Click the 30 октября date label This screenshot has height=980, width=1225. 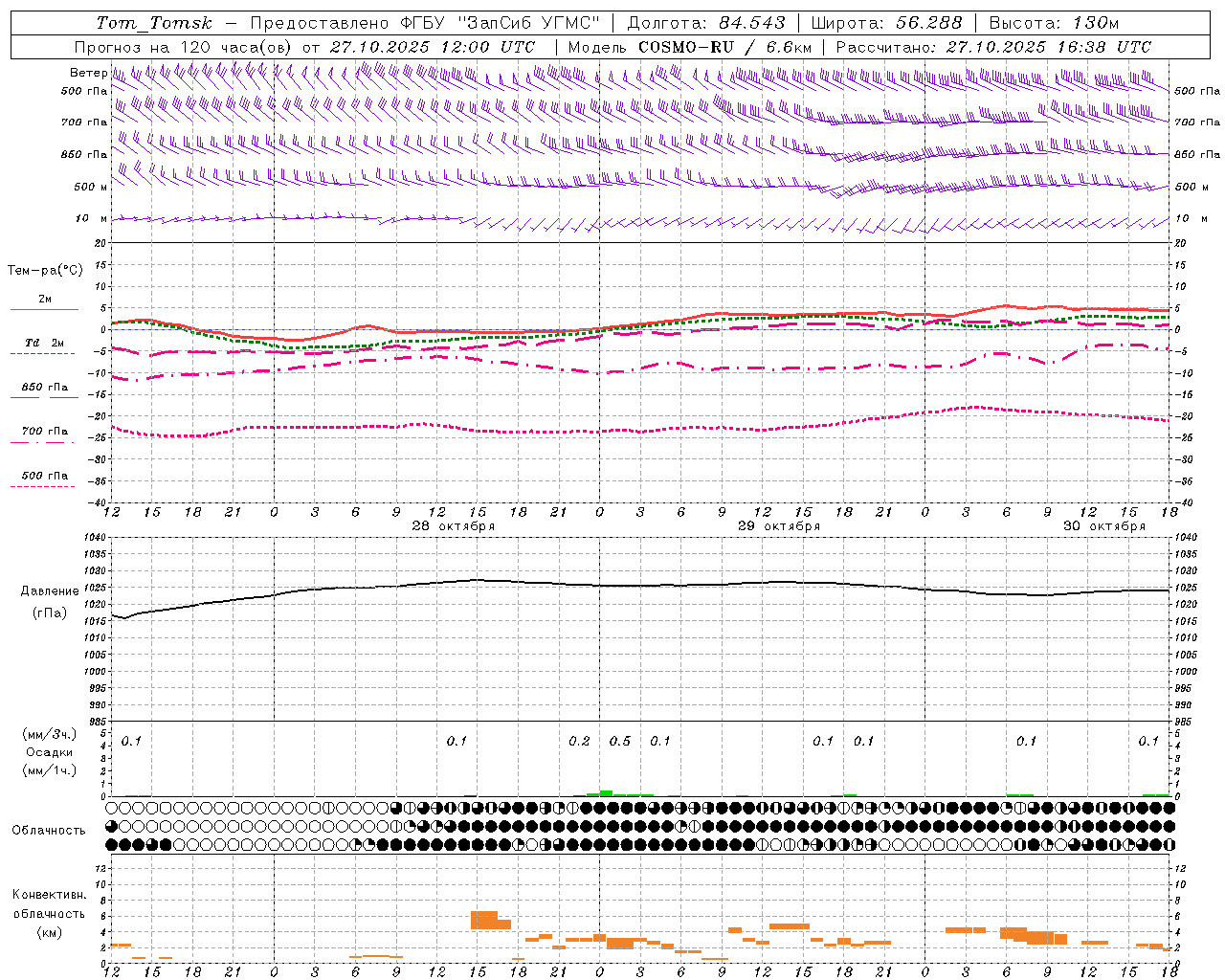coord(1103,526)
